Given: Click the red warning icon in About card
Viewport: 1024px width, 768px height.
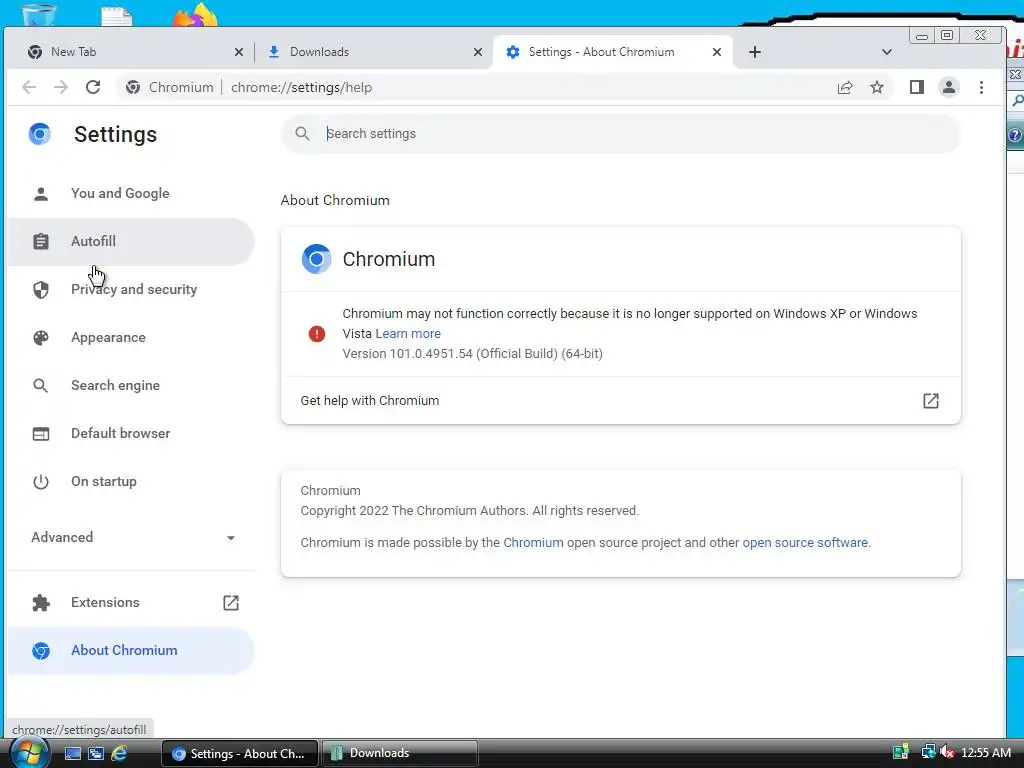Looking at the screenshot, I should 317,334.
